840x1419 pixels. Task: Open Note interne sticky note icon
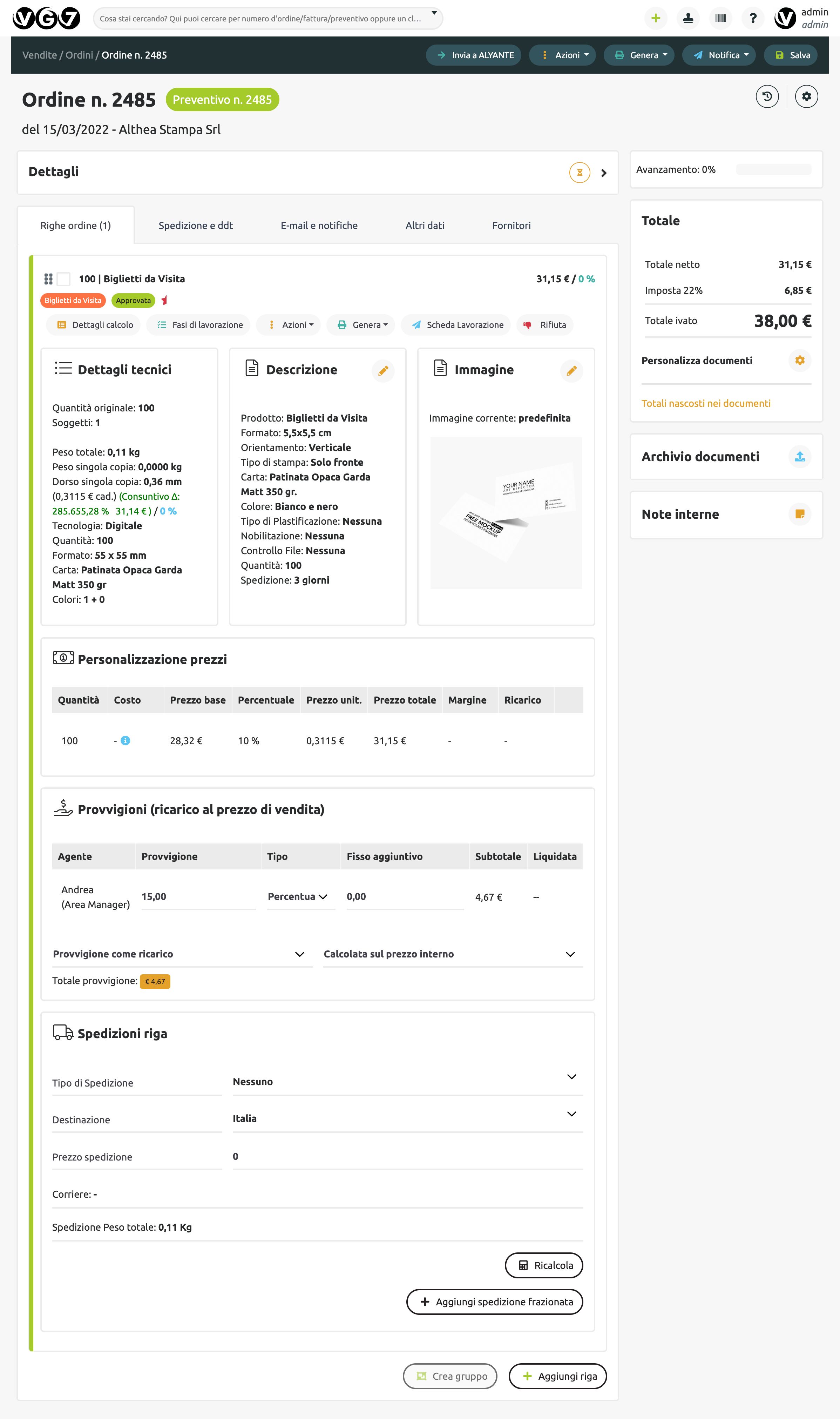pyautogui.click(x=799, y=514)
